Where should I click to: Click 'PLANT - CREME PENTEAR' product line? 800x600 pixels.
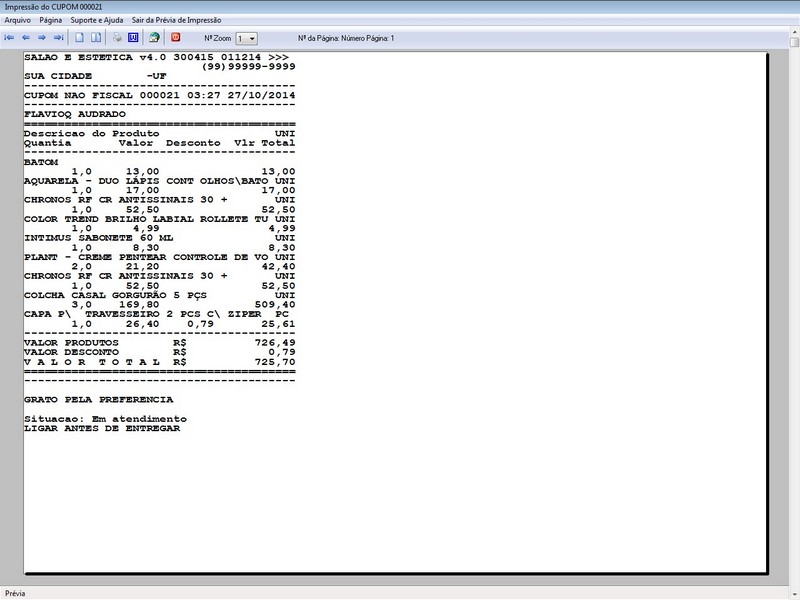tap(160, 257)
